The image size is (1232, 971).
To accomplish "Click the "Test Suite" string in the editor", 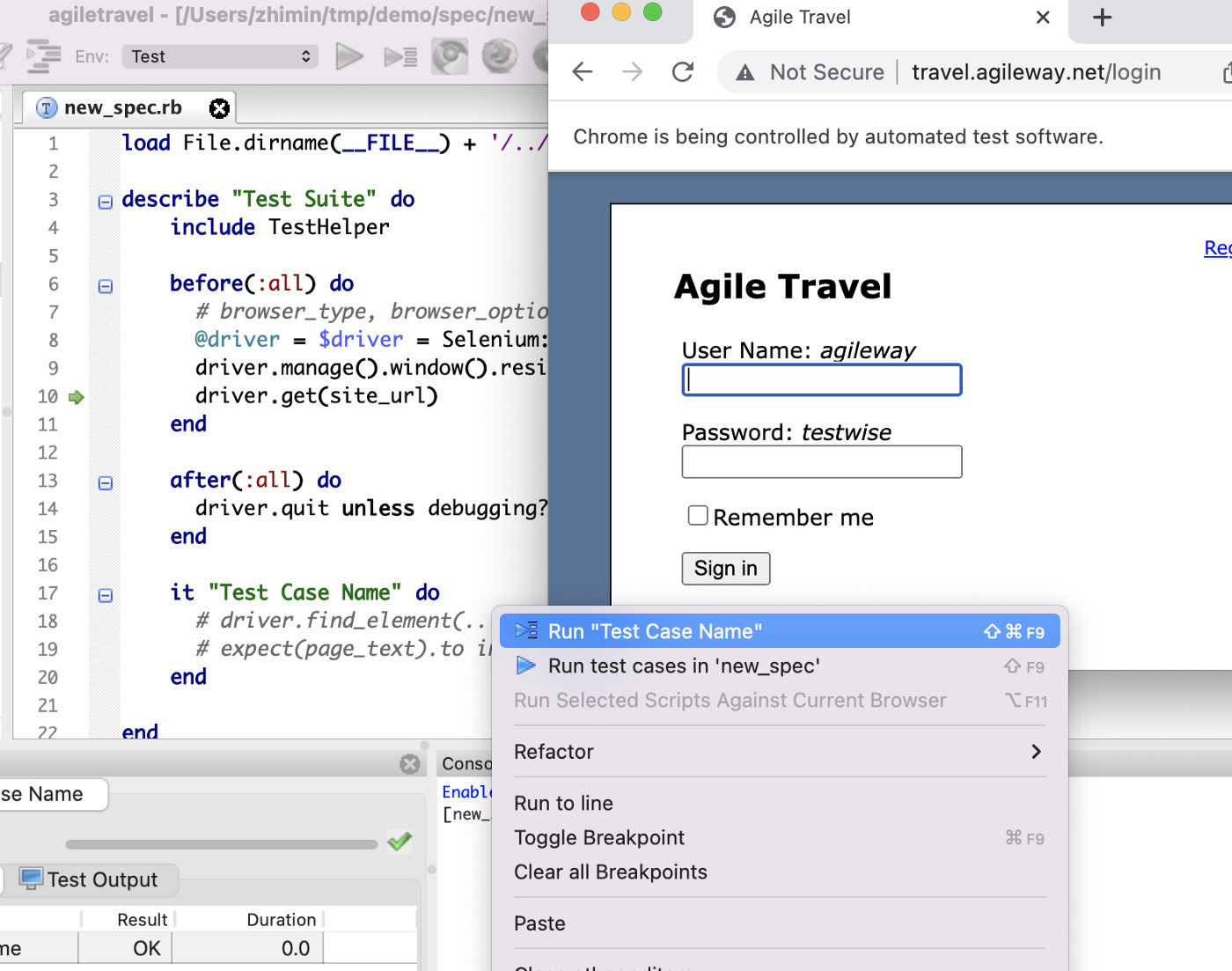I will (x=304, y=199).
